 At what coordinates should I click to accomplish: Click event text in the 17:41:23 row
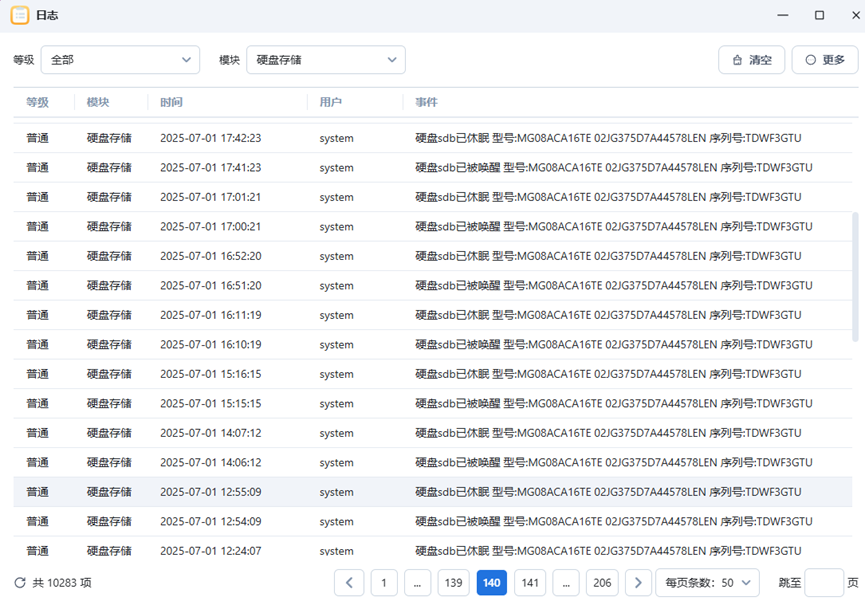click(613, 168)
